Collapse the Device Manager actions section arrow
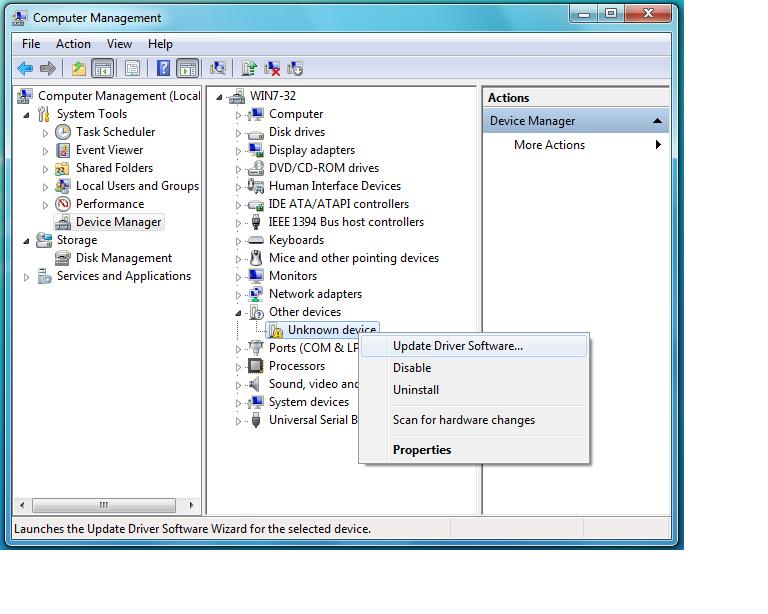 (657, 120)
